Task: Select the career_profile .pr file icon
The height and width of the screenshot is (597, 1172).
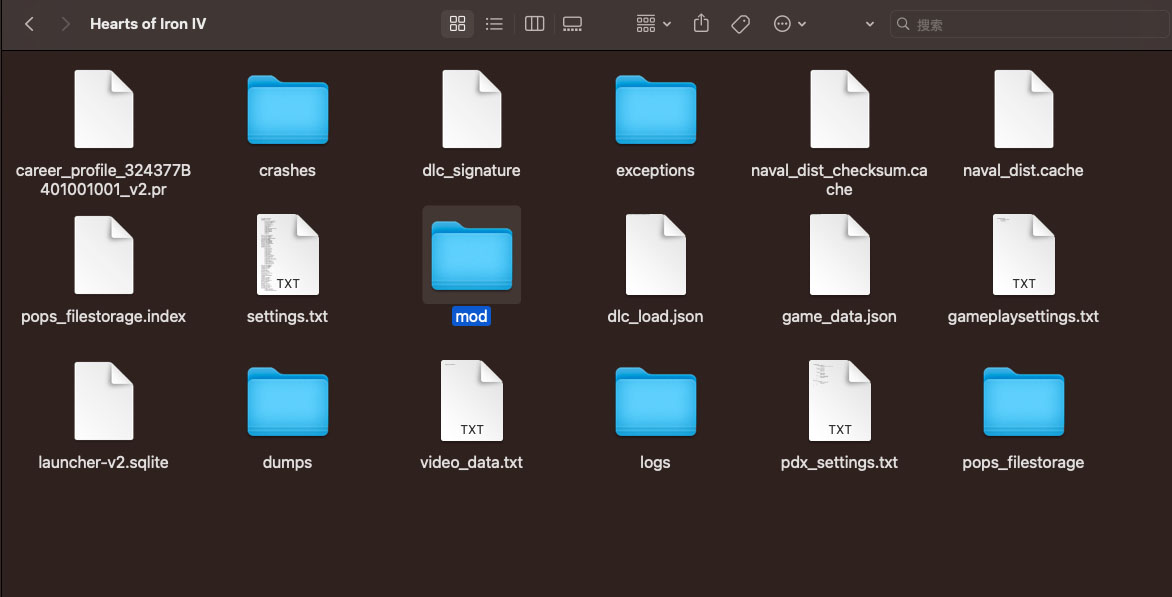Action: tap(104, 109)
